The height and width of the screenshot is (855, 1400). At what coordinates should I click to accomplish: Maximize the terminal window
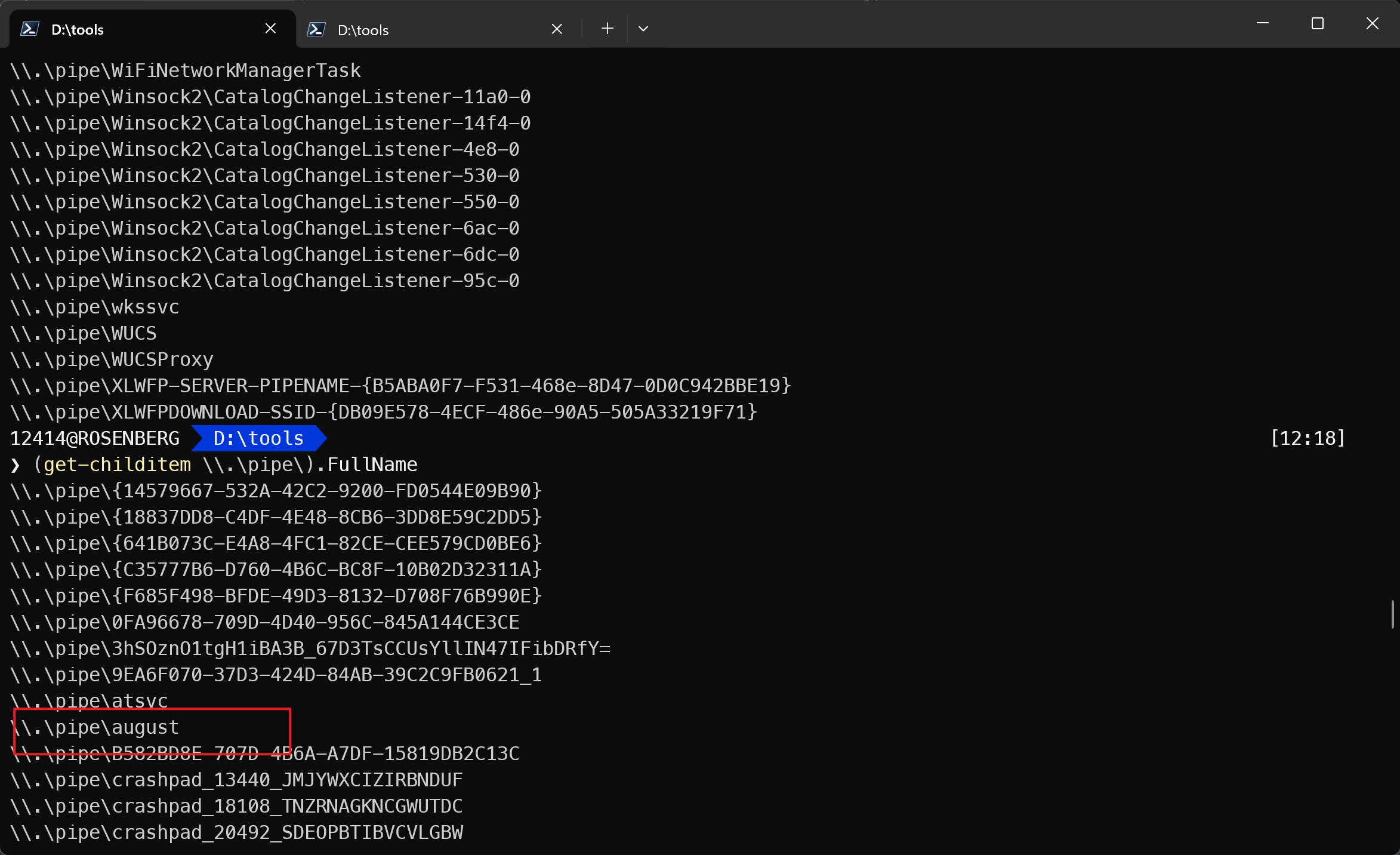(x=1318, y=23)
